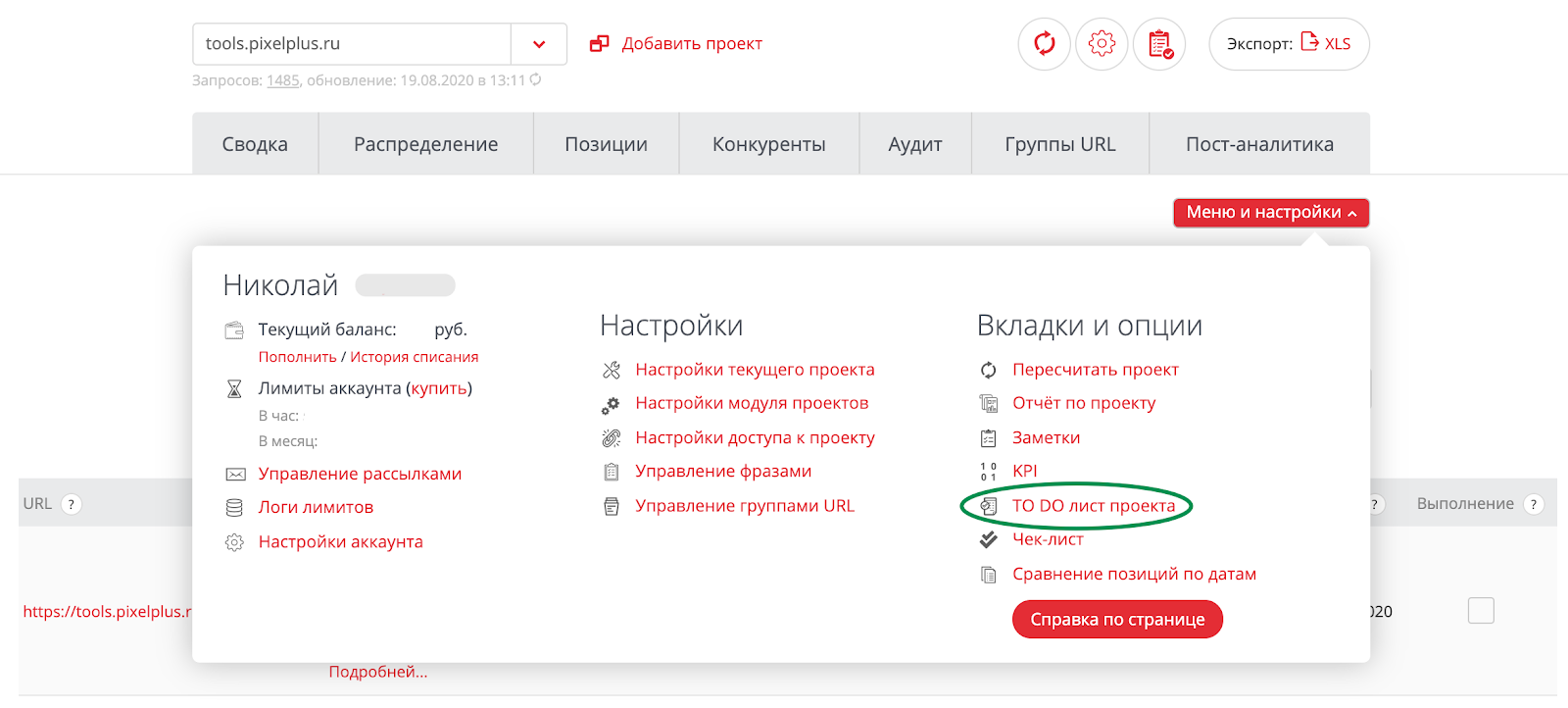The width and height of the screenshot is (1568, 708).
Task: Open Управление группами URL
Action: click(745, 505)
